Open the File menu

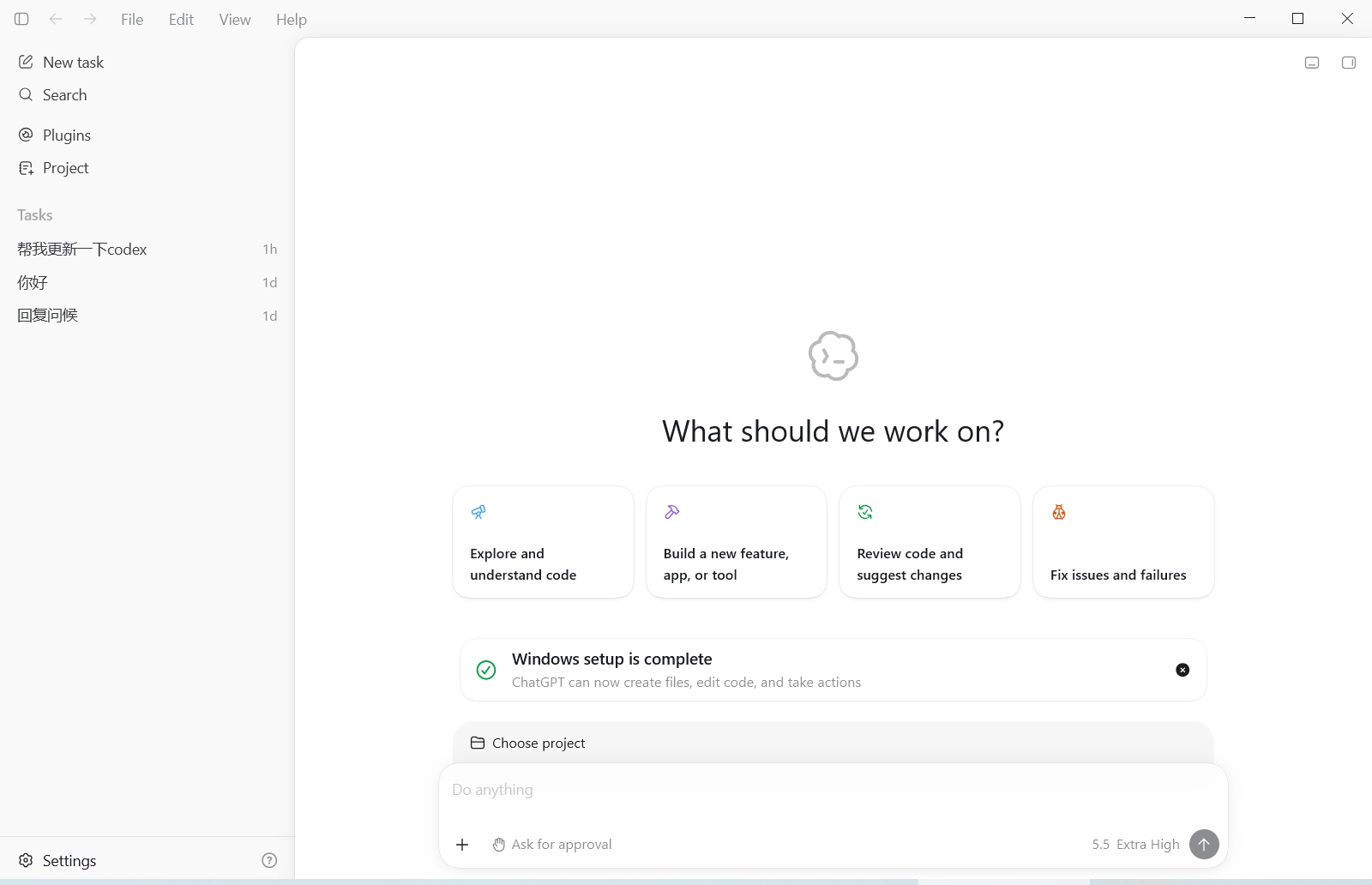pyautogui.click(x=132, y=19)
